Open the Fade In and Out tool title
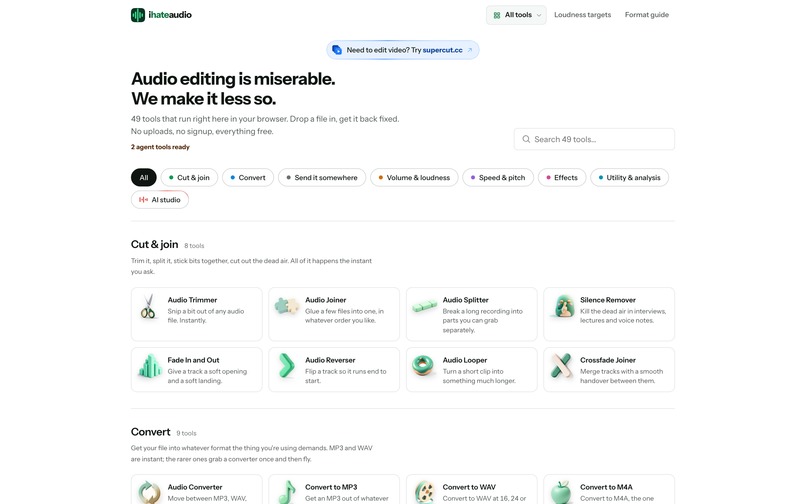The image size is (806, 504). point(193,360)
